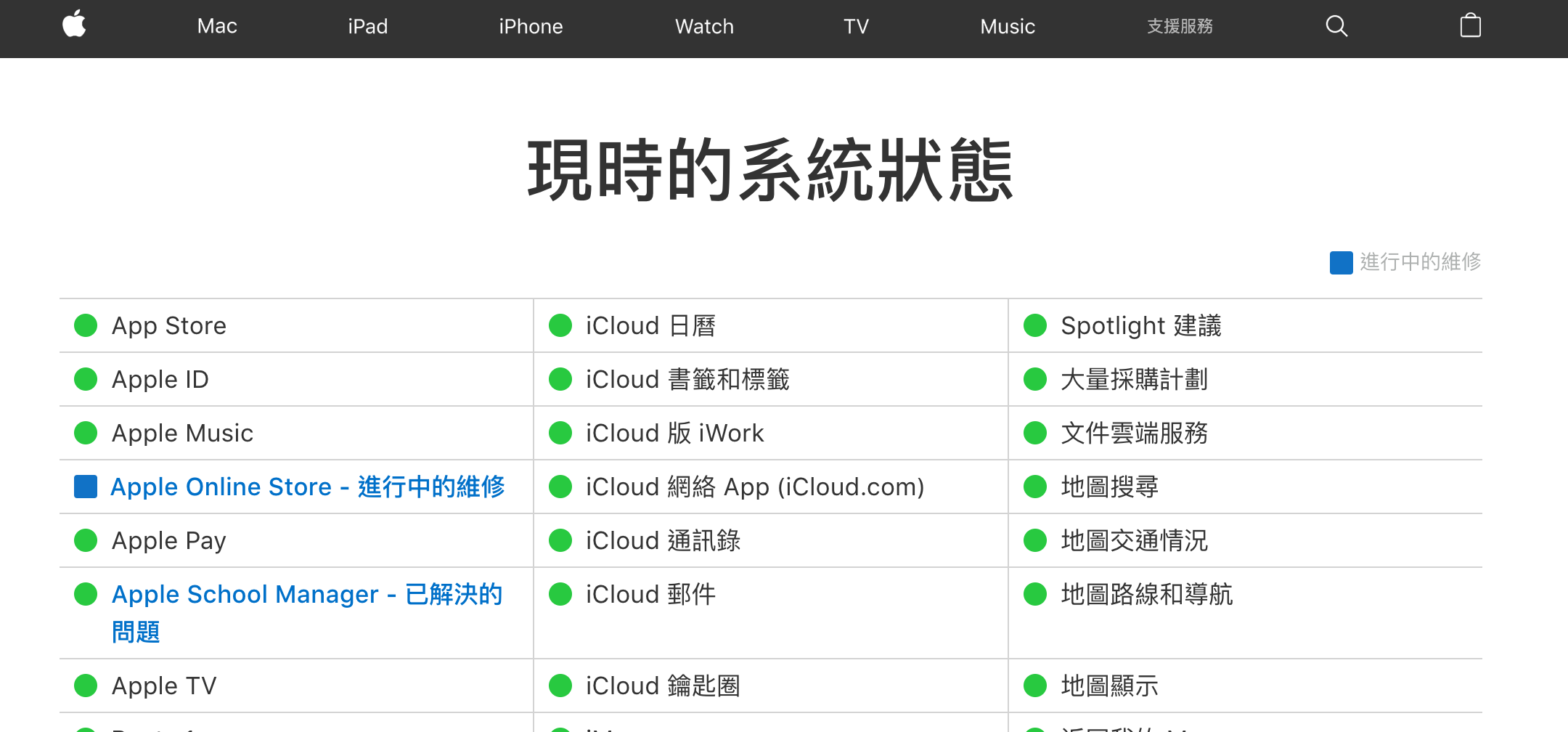Image resolution: width=1568 pixels, height=732 pixels.
Task: Click the green dot for iCloud 通訊錄
Action: (560, 540)
